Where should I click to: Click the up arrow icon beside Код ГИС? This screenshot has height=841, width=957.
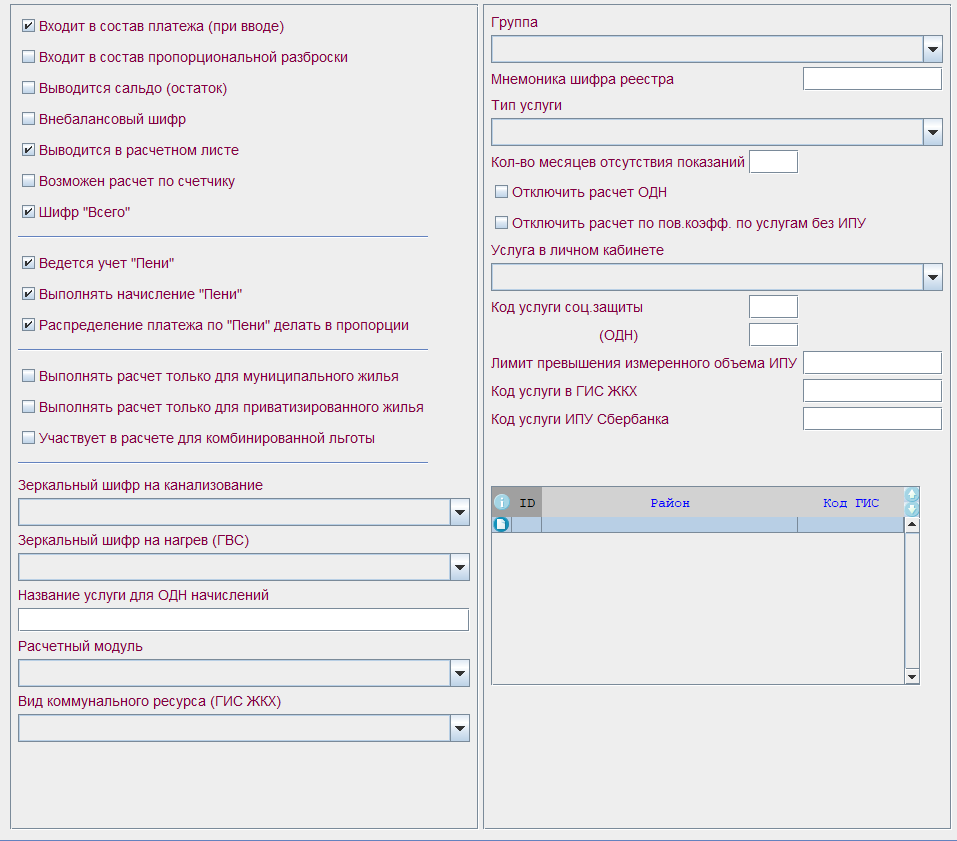pyautogui.click(x=911, y=495)
